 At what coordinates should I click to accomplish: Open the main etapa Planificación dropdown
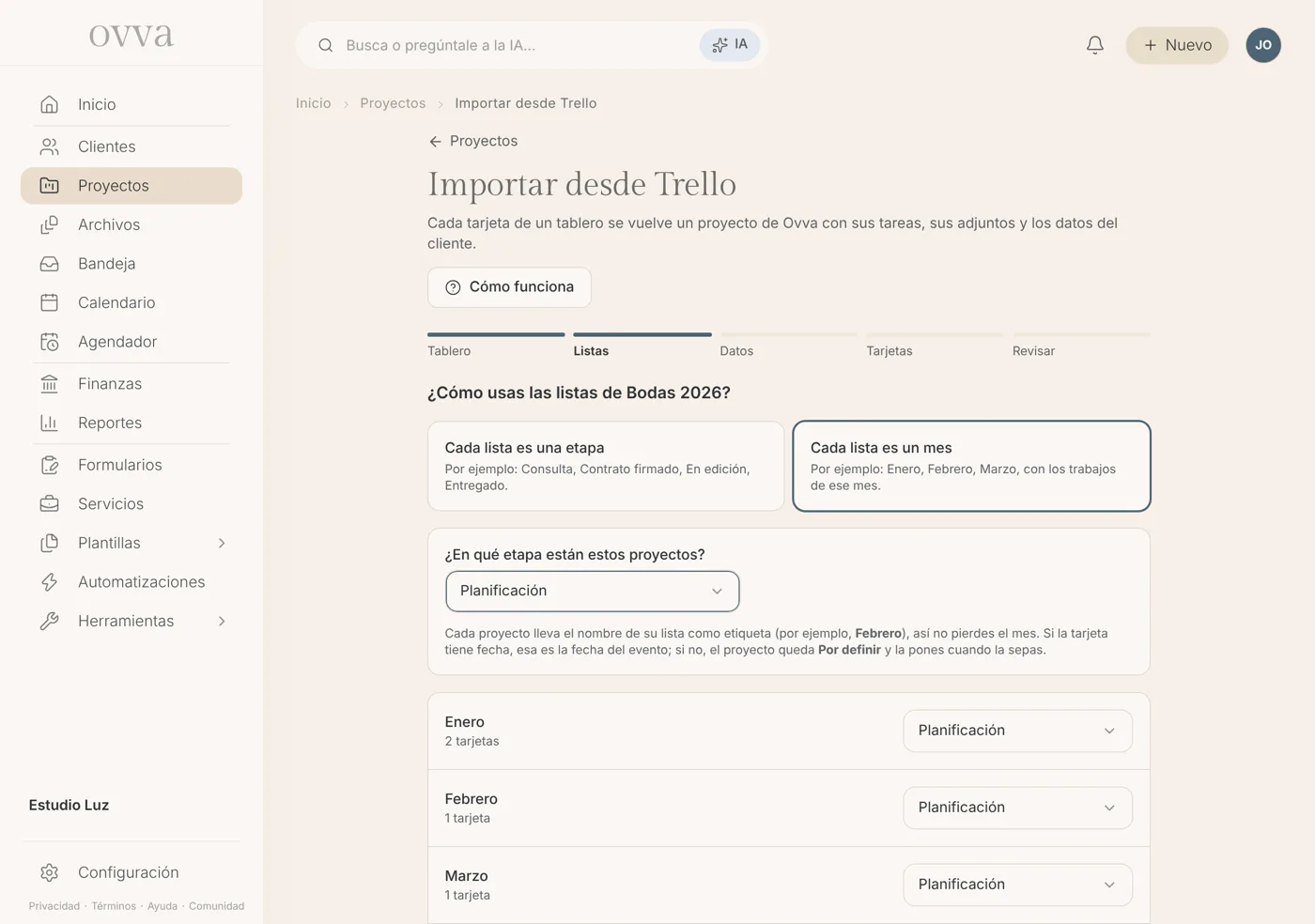point(593,591)
